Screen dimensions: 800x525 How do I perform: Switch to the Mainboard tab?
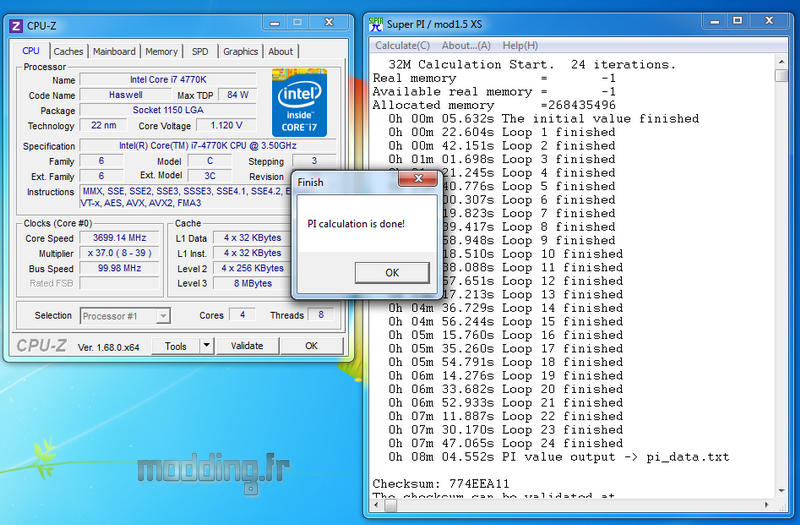point(114,52)
